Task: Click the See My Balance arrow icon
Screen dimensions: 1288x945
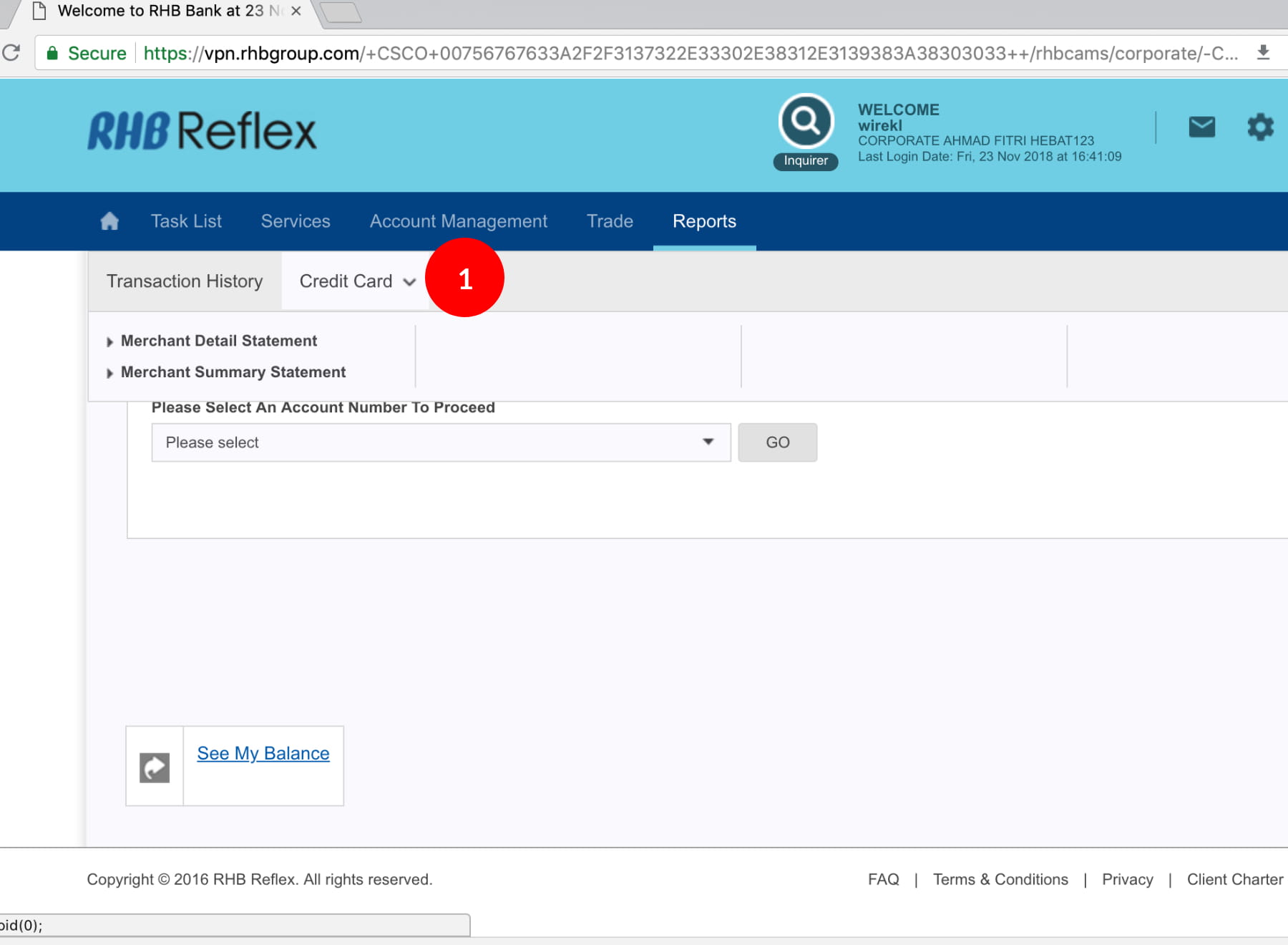Action: pos(155,767)
